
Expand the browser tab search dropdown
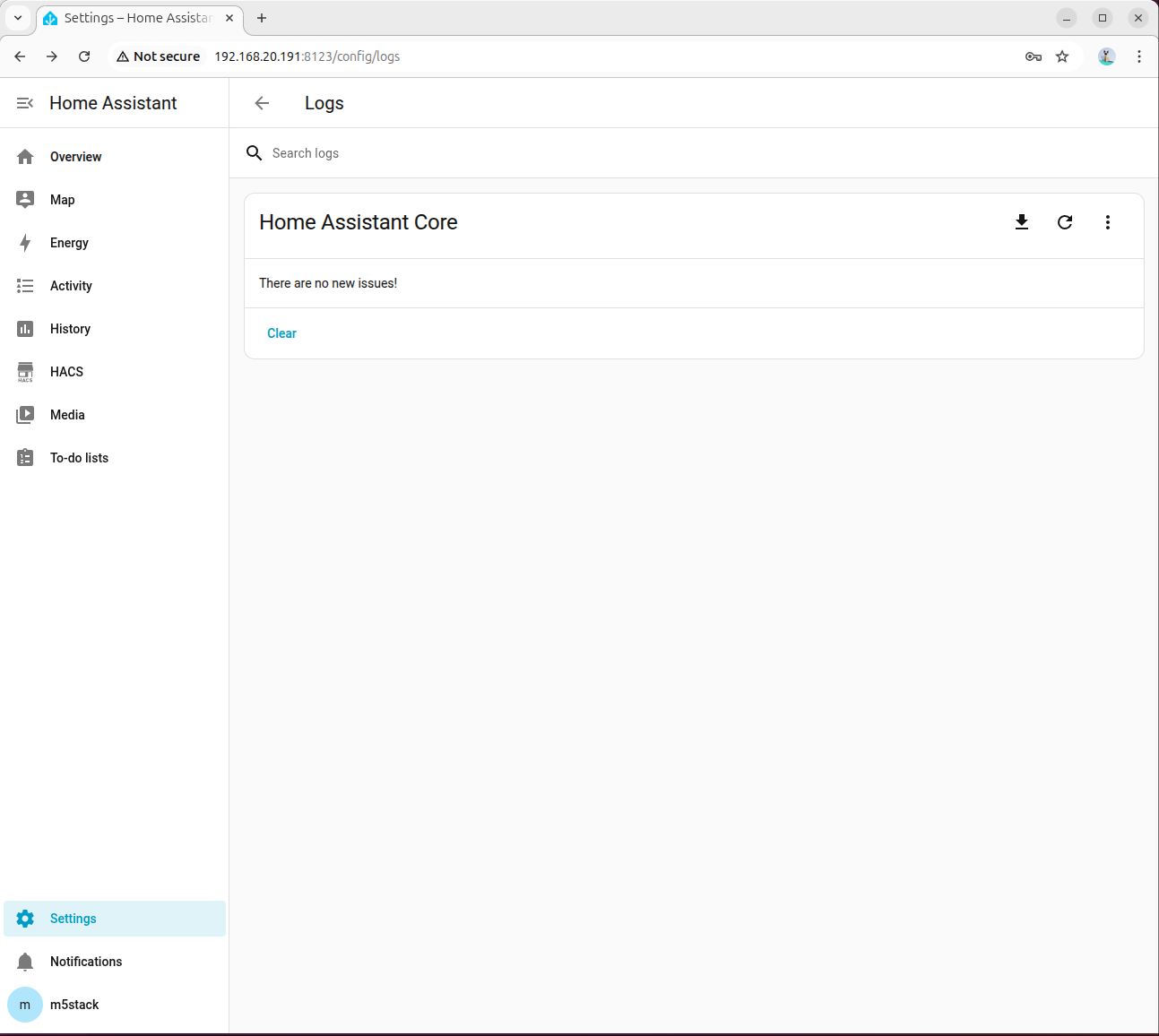(x=18, y=18)
